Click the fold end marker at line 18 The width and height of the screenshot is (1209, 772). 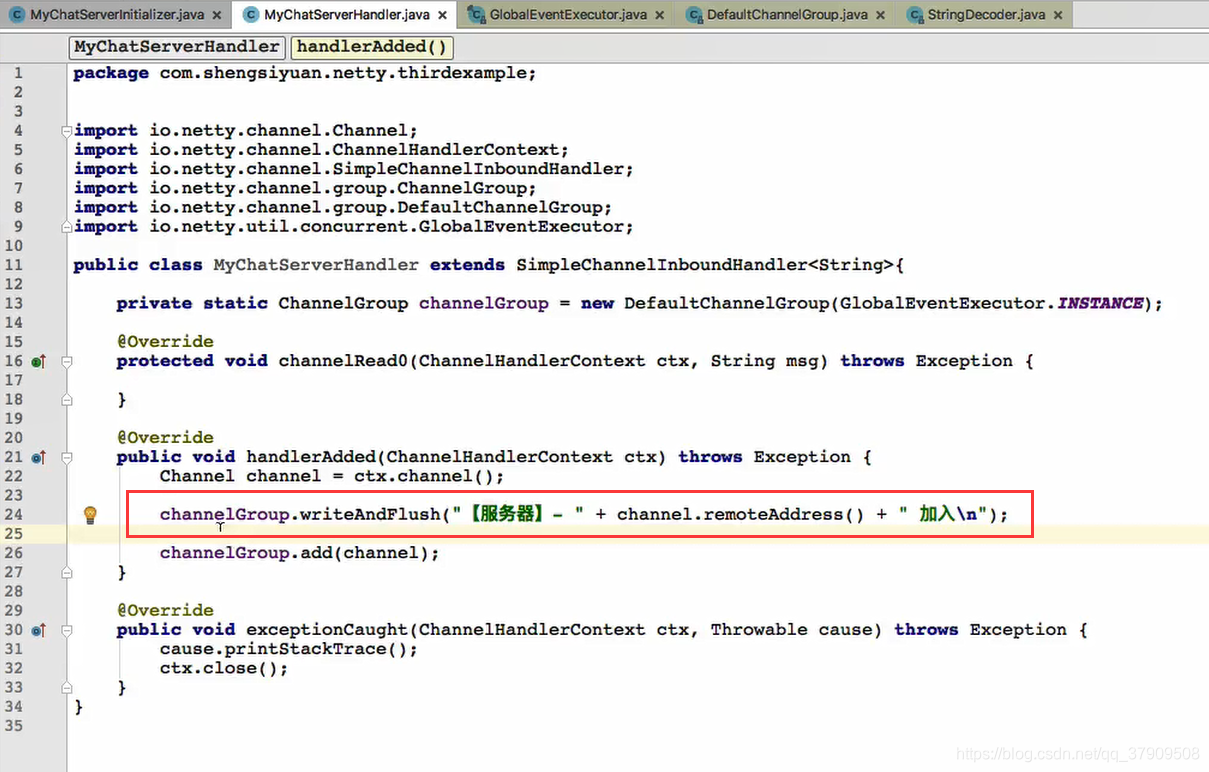point(67,399)
